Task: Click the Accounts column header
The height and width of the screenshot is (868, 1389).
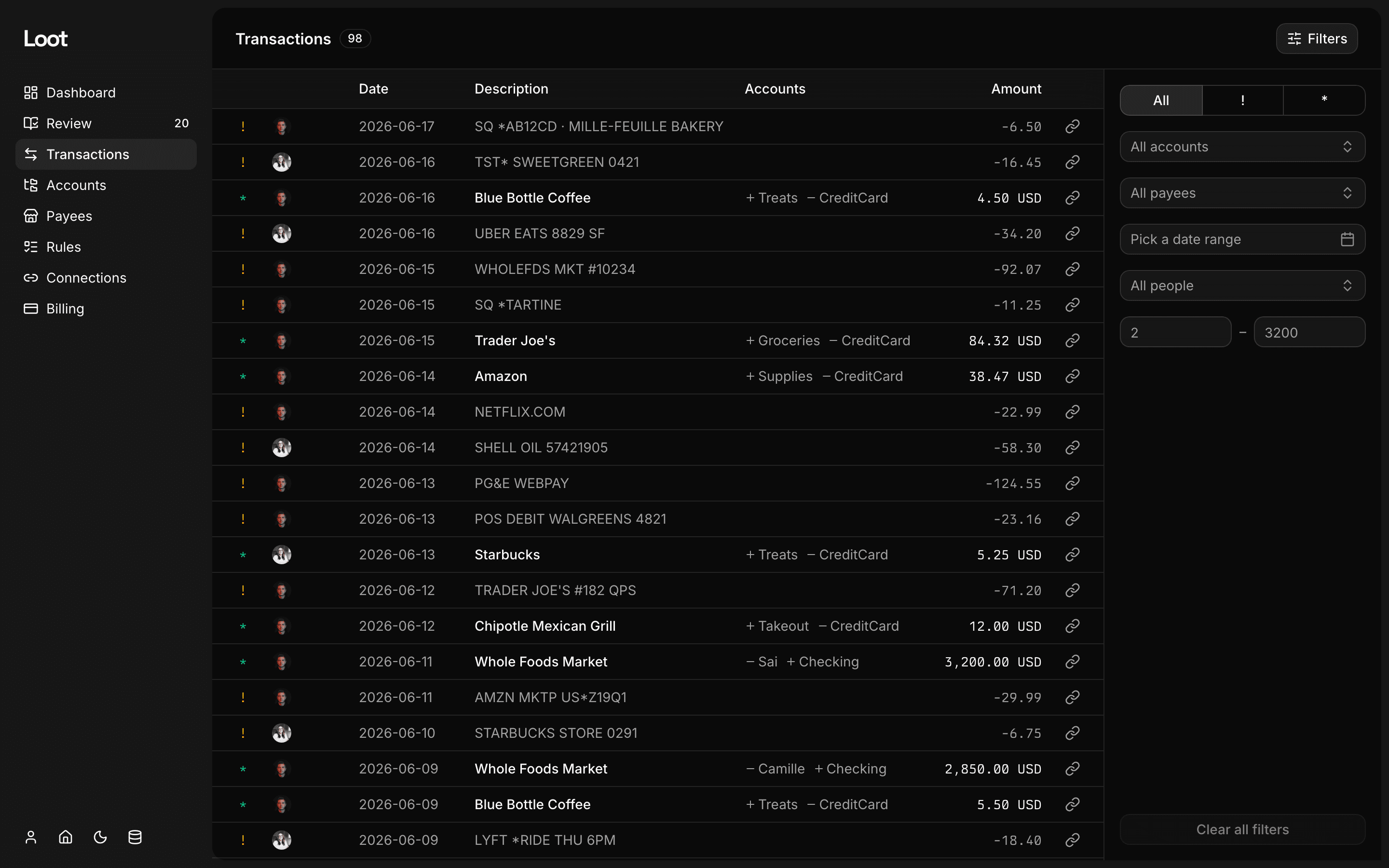Action: pos(775,89)
